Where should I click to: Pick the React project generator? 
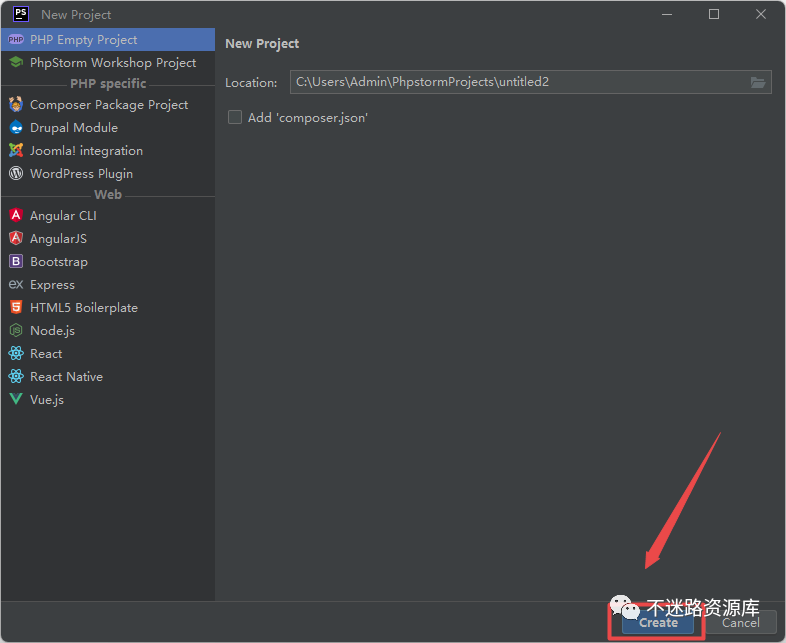108,354
